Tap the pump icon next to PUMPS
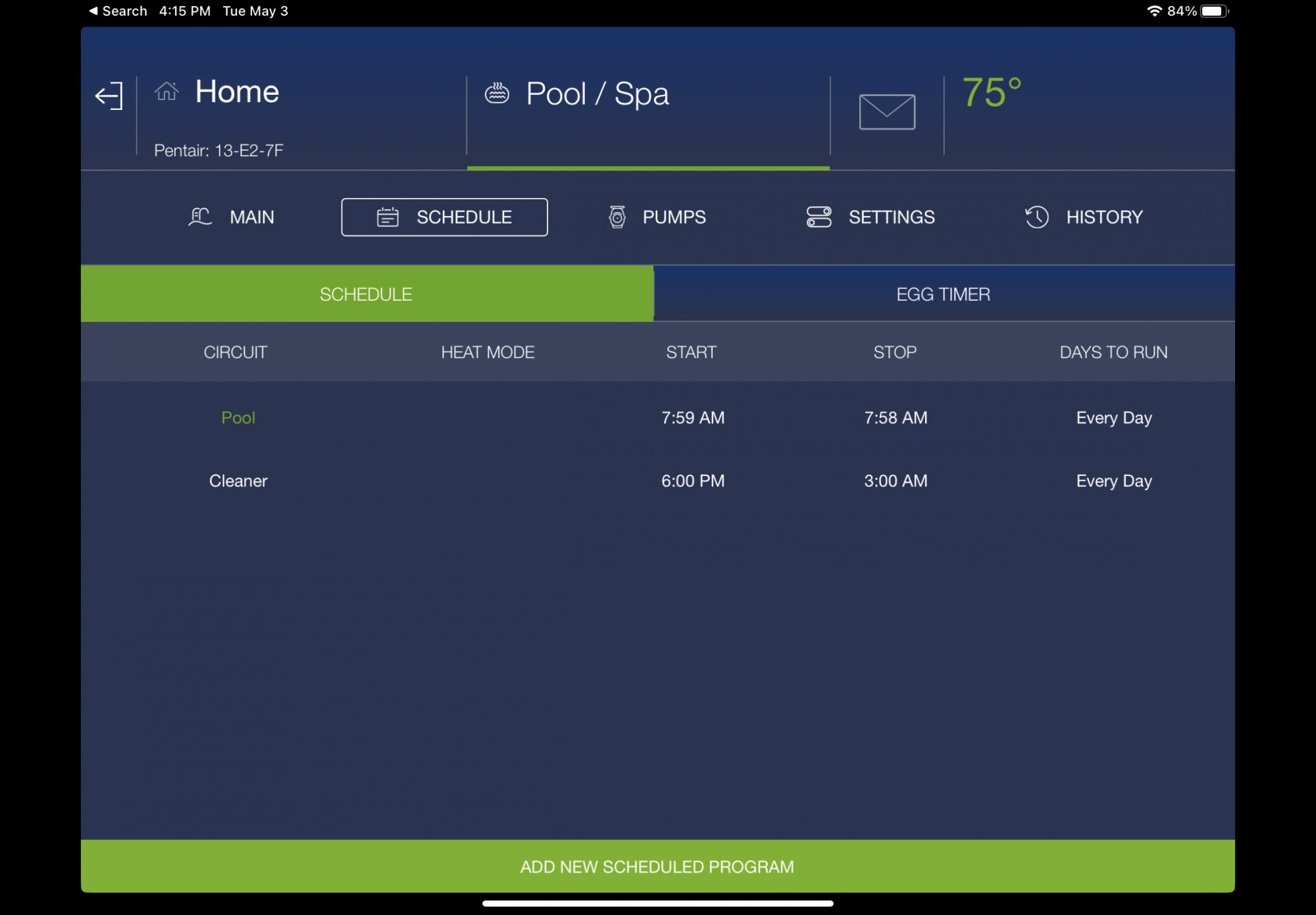Screen dimensions: 1316x915 (x=617, y=217)
